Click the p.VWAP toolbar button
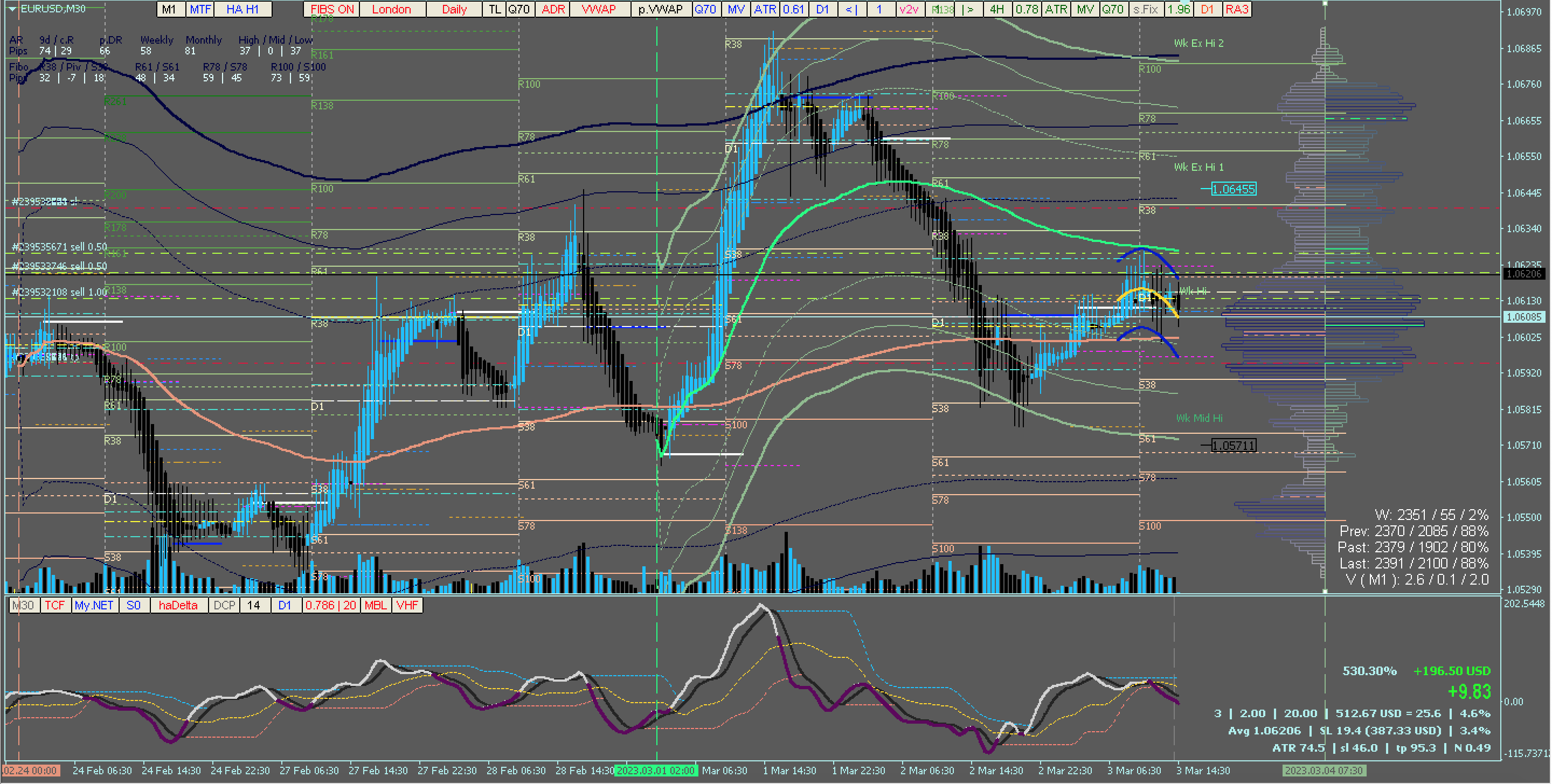 660,9
